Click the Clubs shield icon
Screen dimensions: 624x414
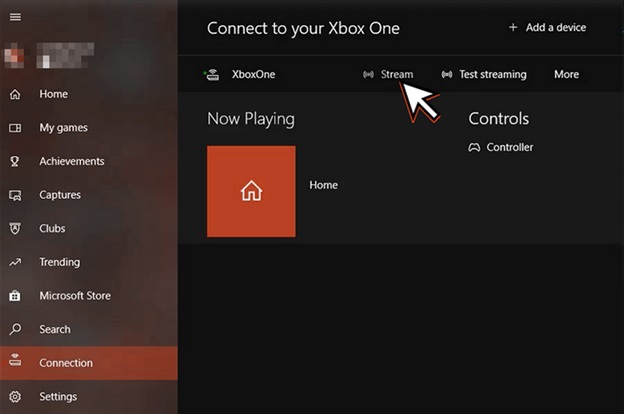(x=15, y=228)
